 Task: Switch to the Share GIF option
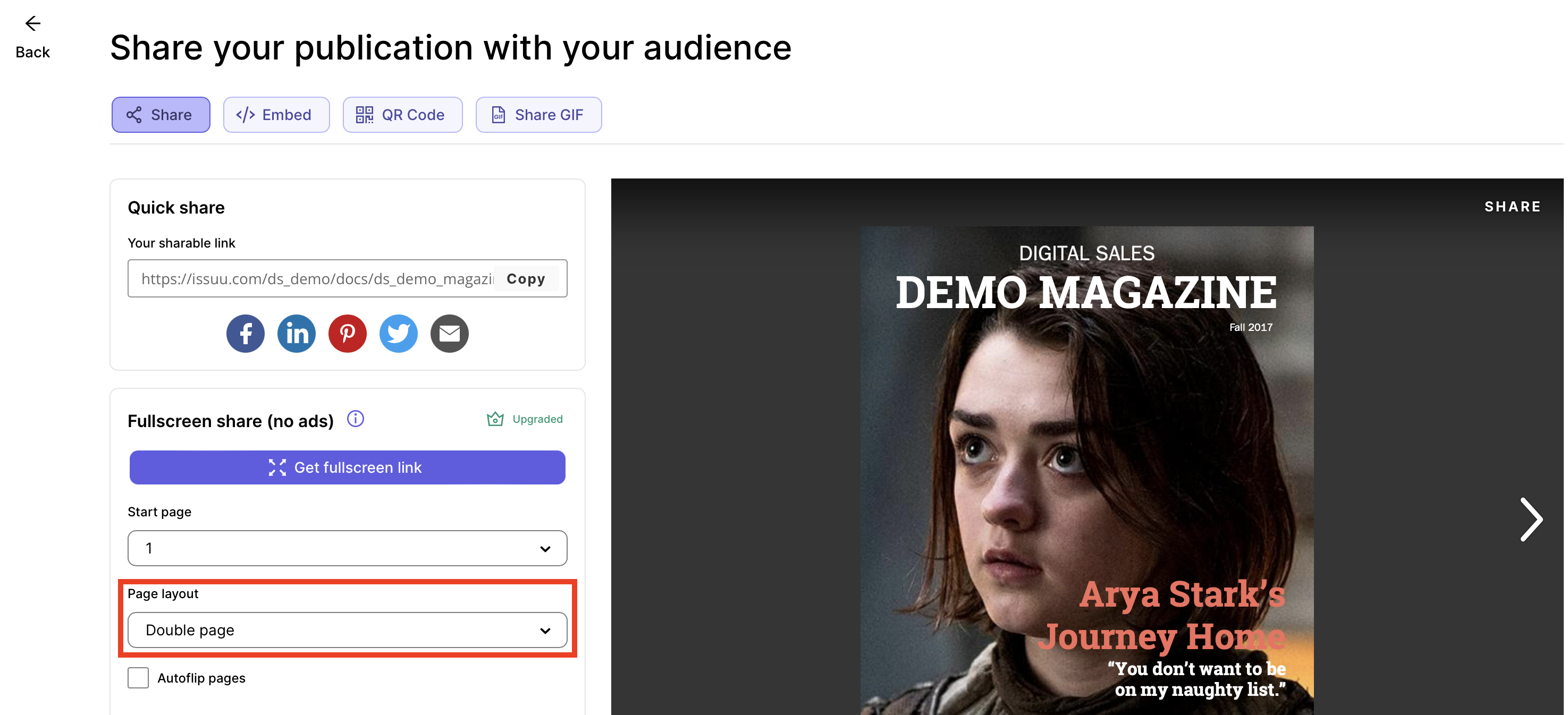(538, 114)
